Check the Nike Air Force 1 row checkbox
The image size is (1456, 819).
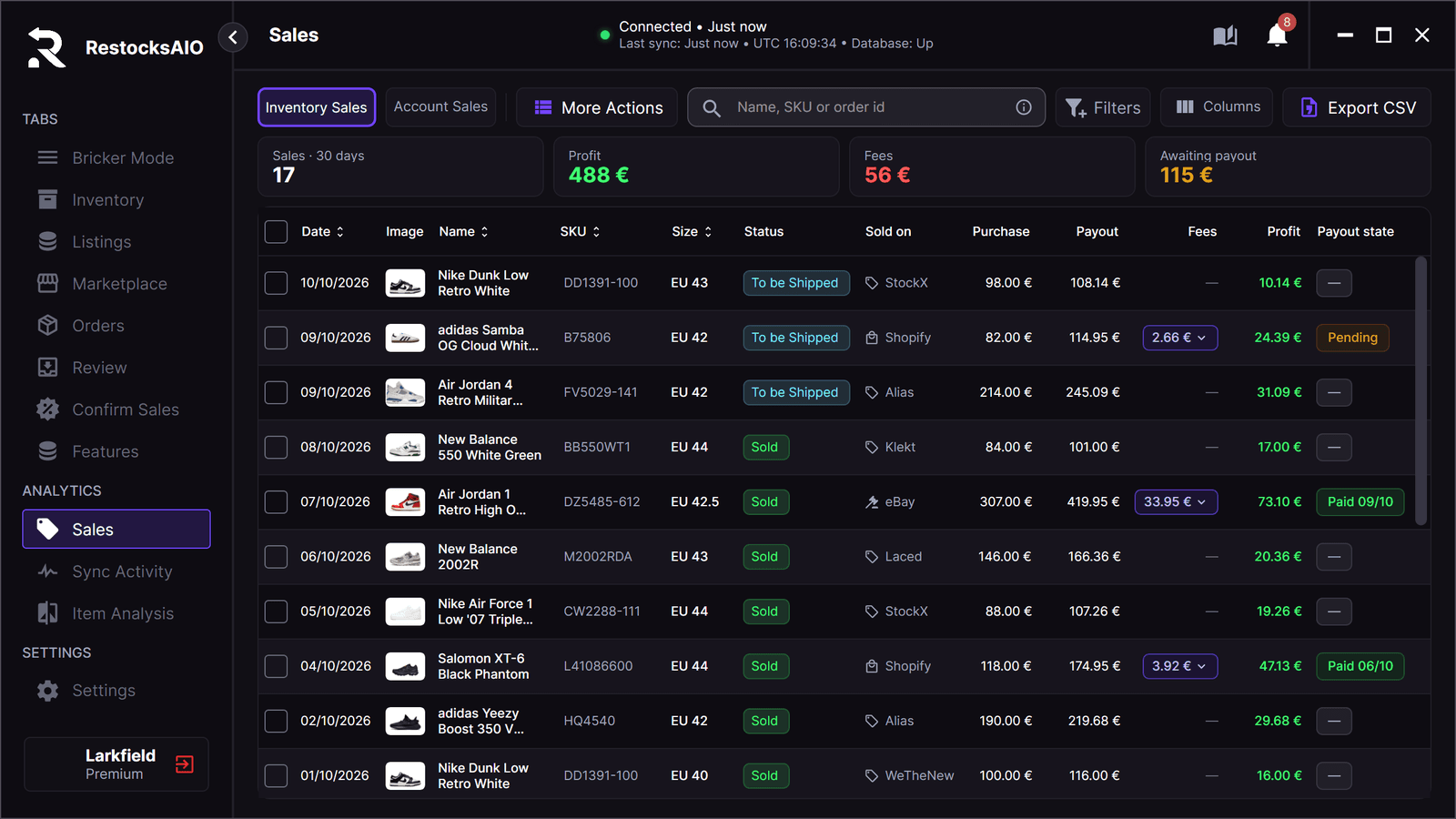276,612
